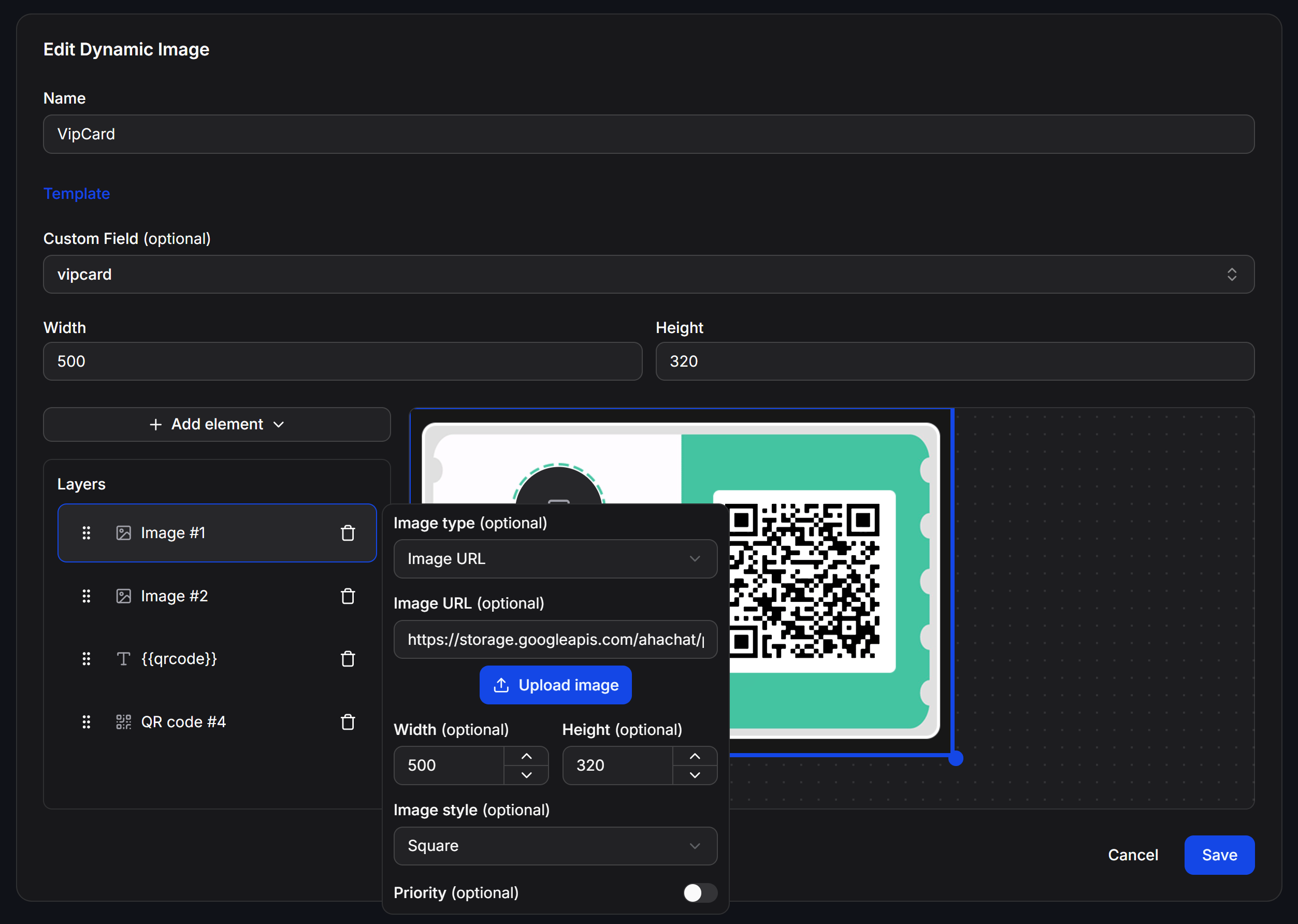Click the Save button
This screenshot has height=924, width=1298.
coord(1219,855)
